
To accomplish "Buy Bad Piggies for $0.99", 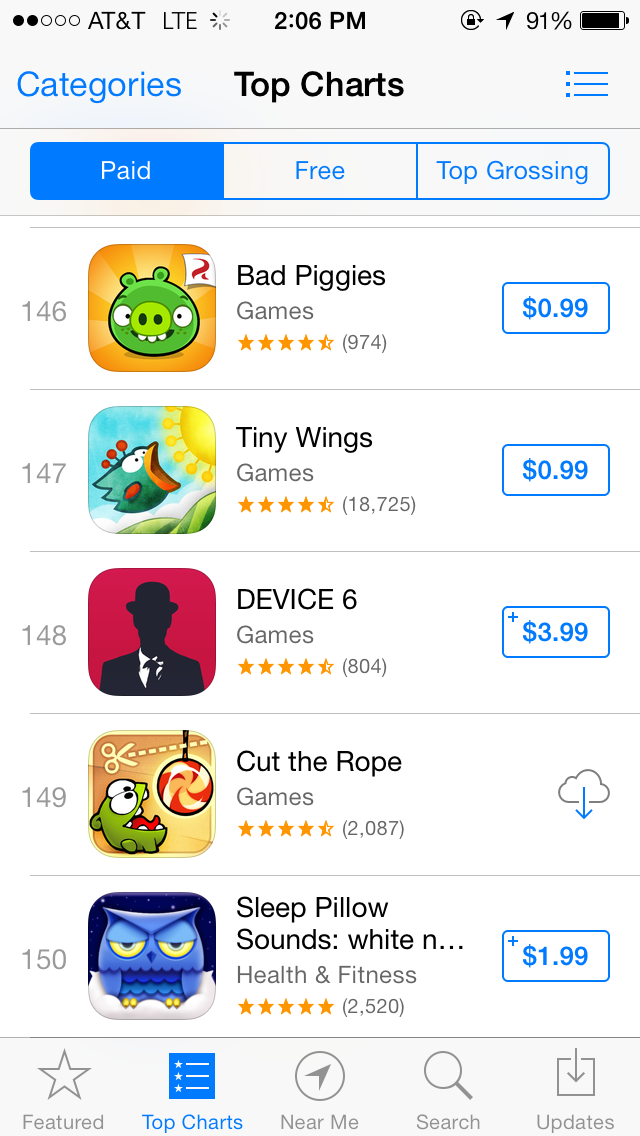I will coord(555,308).
